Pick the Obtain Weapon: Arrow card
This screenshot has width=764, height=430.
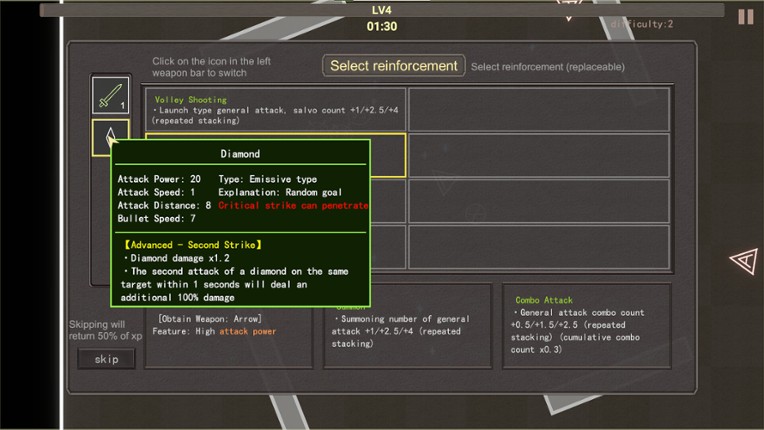(x=231, y=325)
